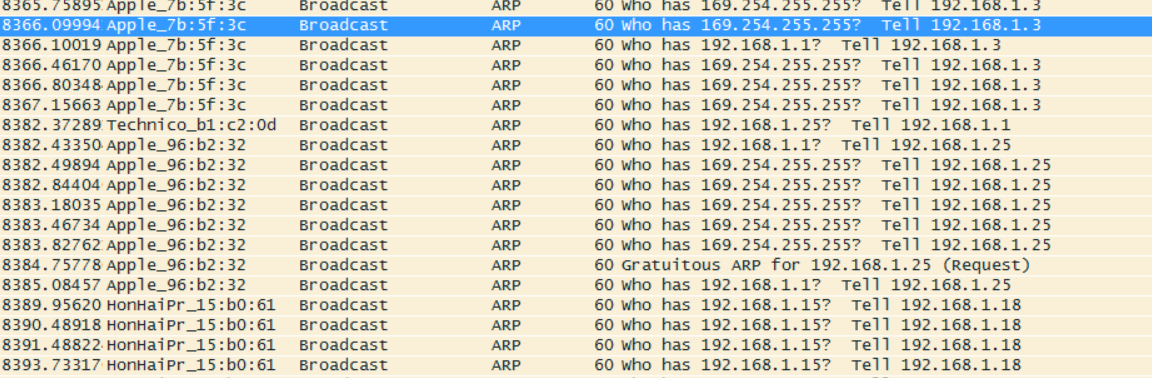Click the time cell 8383.46734
Screen dimensions: 1152x378
point(51,224)
